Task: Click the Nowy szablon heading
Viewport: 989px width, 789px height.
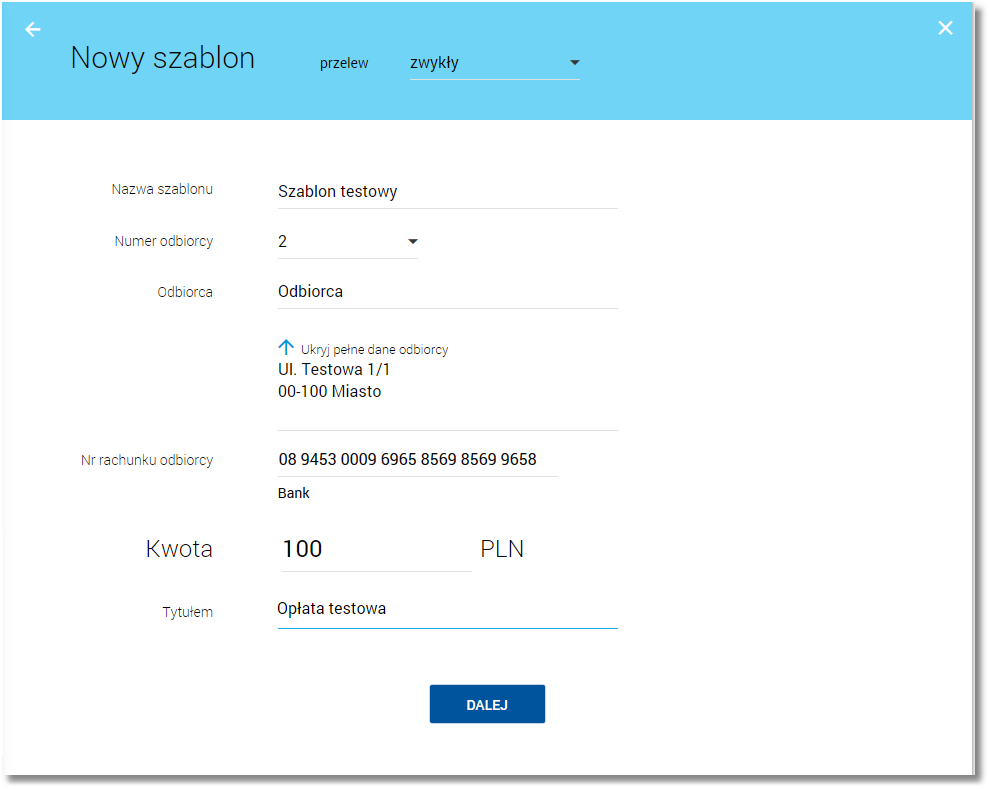Action: 163,58
